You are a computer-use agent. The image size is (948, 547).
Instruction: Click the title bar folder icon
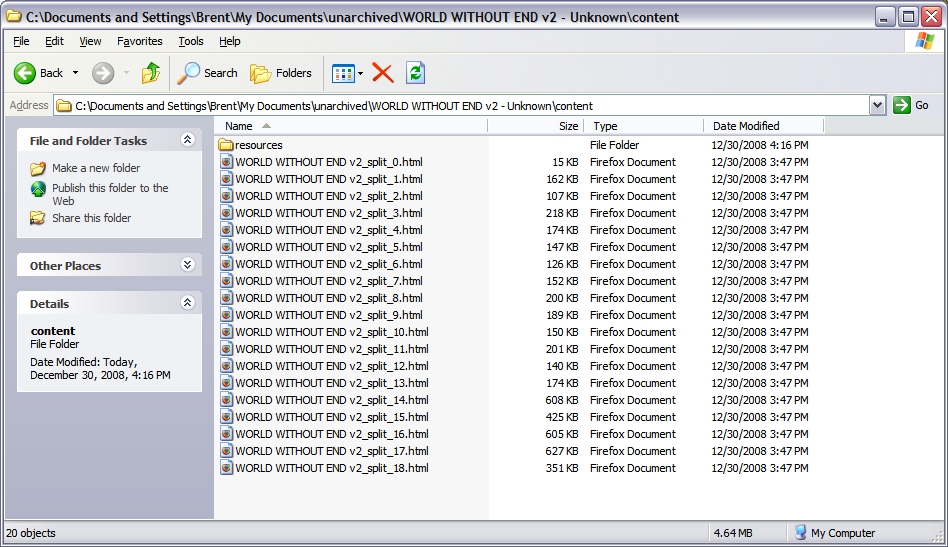(x=13, y=16)
